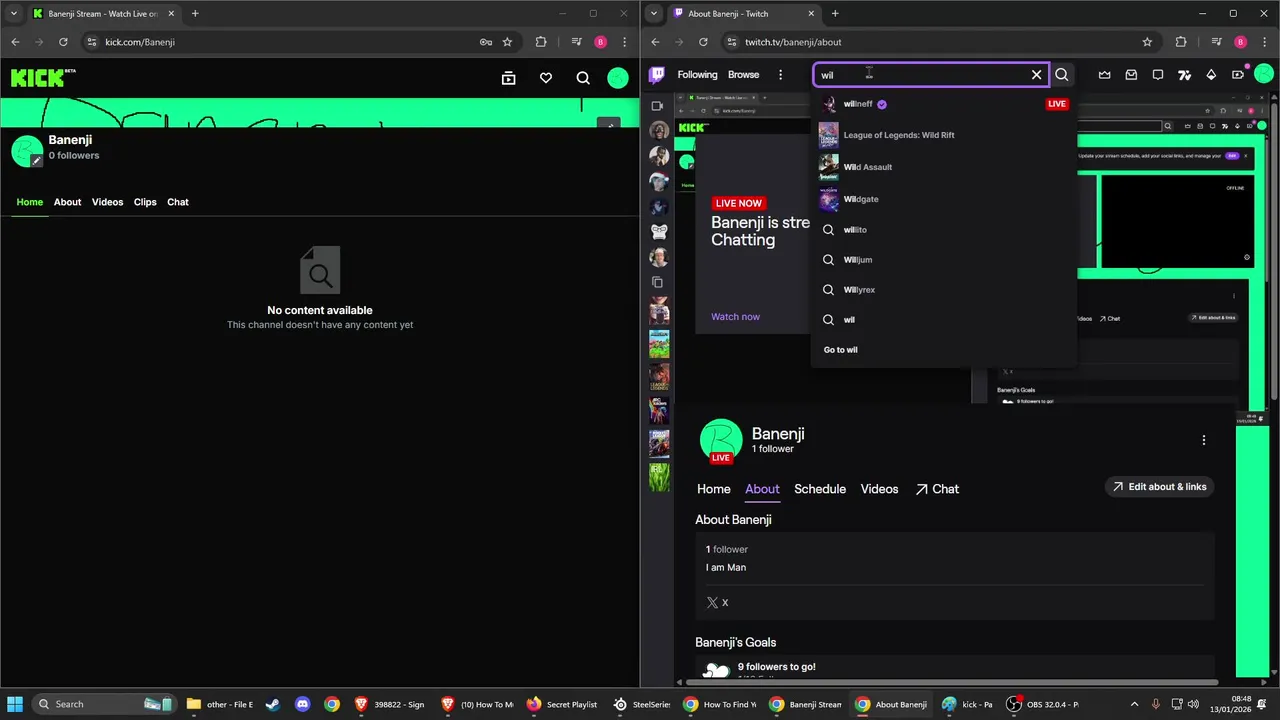Select the willneff search suggestion
Screen dimensions: 1280x720
coord(944,104)
